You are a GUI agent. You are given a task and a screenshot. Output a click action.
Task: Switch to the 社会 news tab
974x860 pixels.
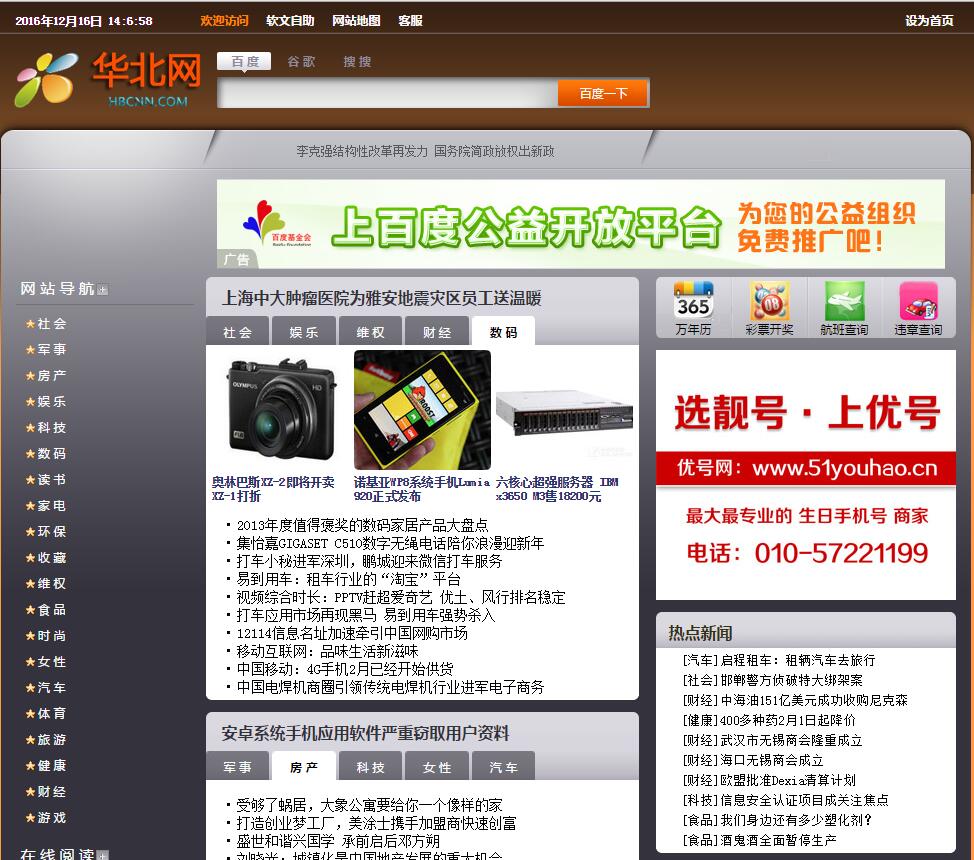click(237, 332)
